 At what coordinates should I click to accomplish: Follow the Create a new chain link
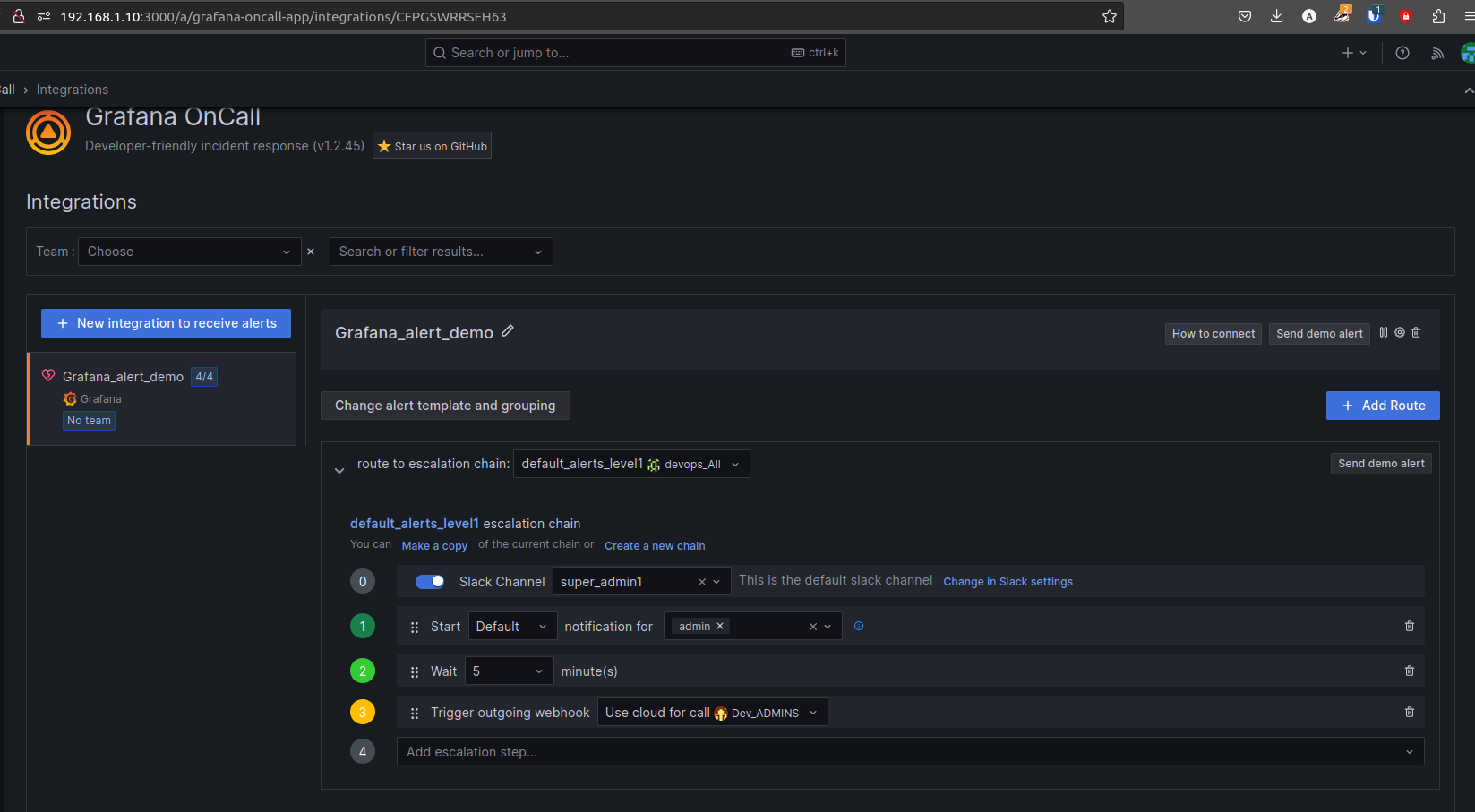[x=655, y=546]
